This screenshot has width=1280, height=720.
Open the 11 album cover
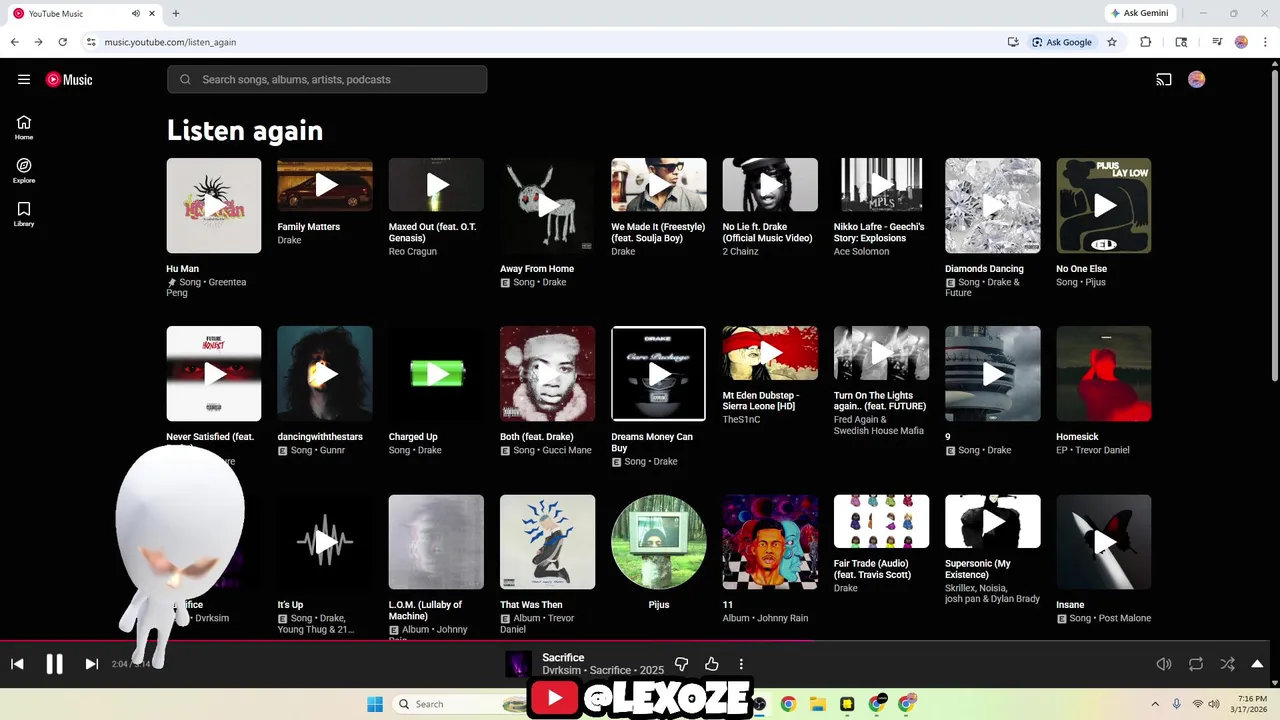click(770, 542)
